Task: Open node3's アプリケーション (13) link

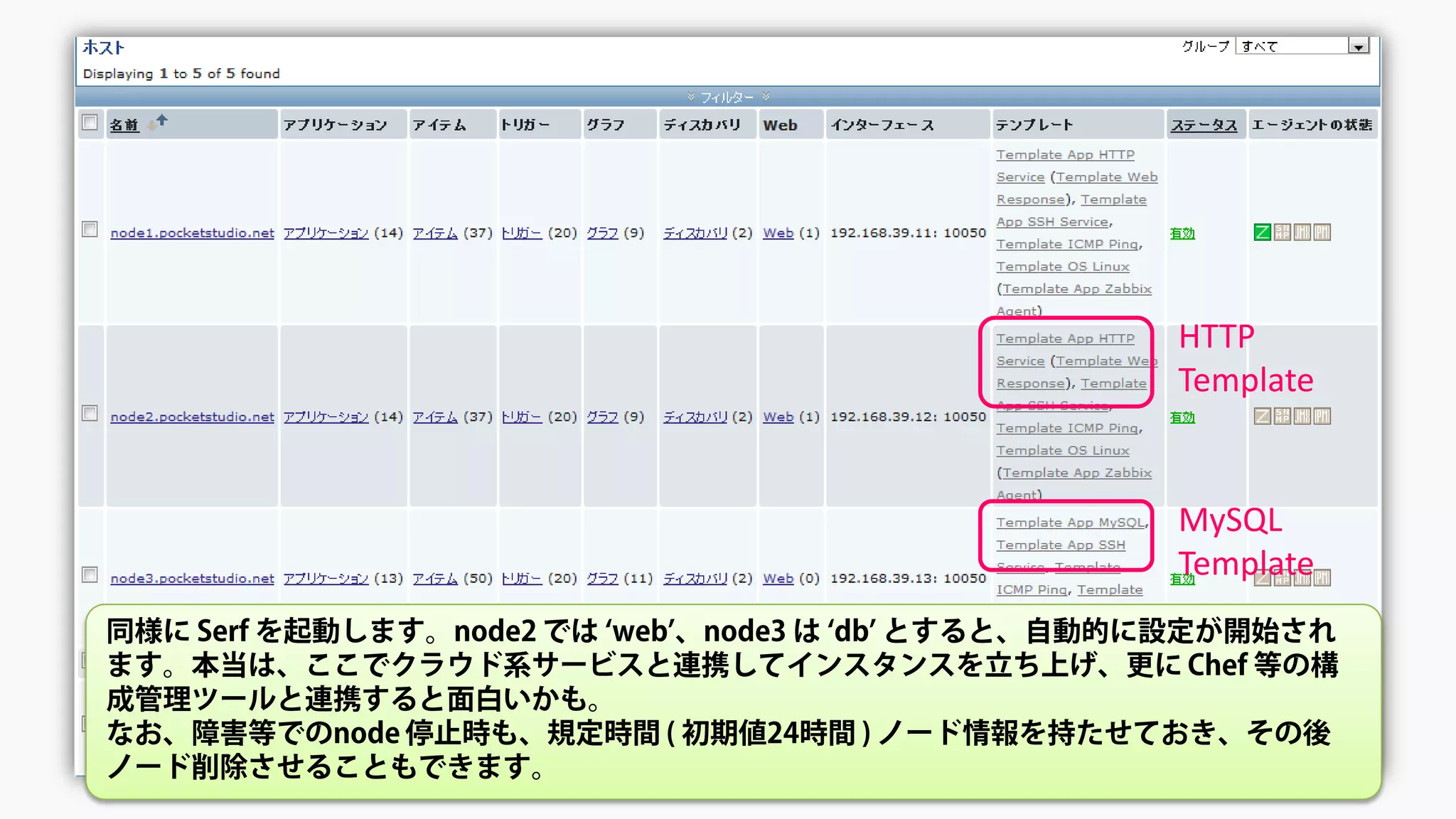Action: tap(326, 578)
